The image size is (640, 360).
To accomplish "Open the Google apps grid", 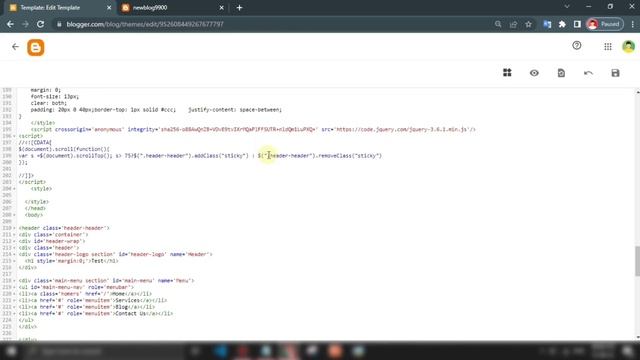I will [608, 47].
